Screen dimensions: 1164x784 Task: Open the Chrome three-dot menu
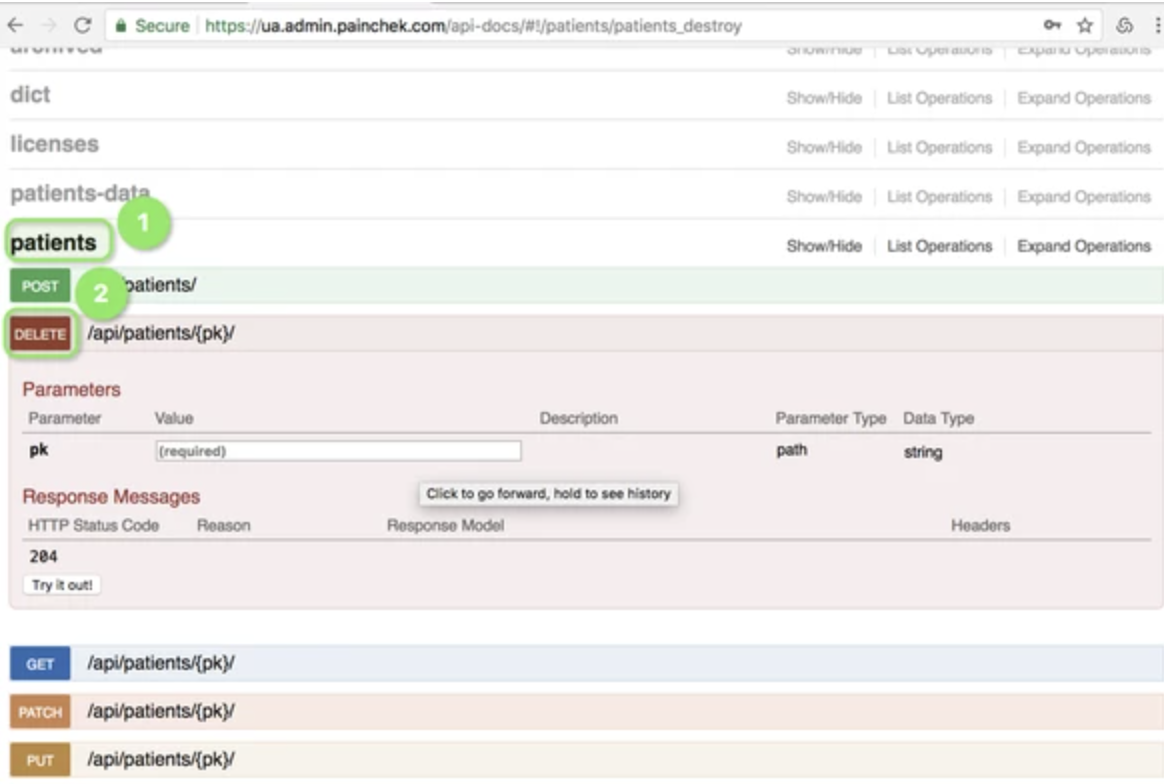1157,26
